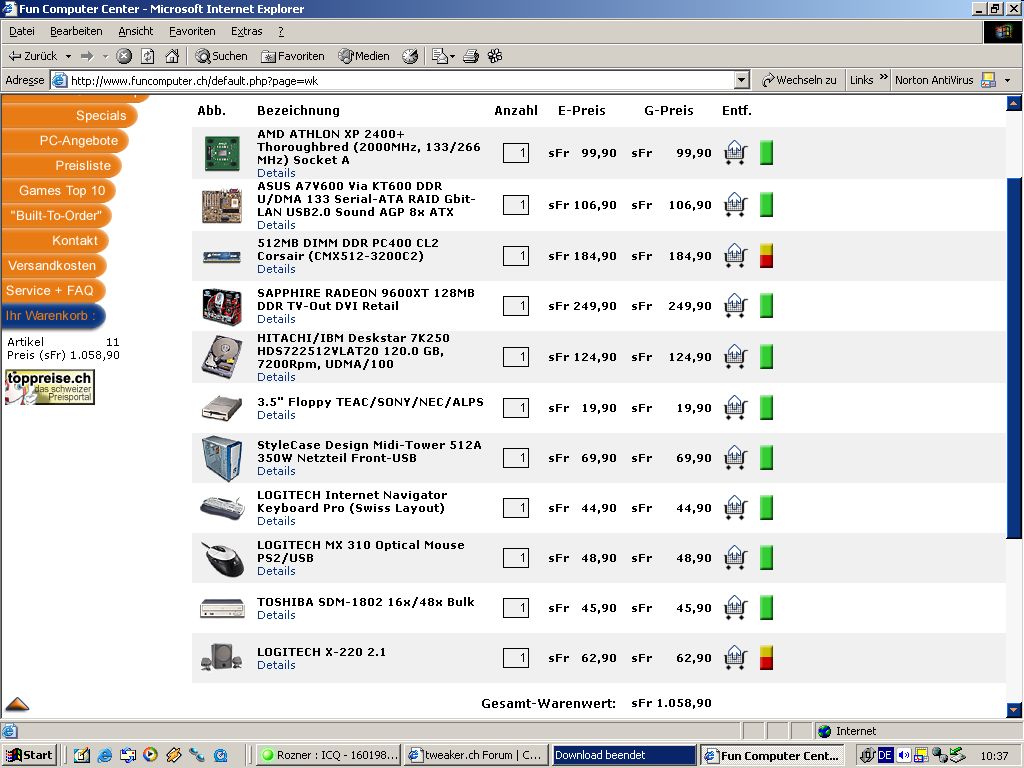Expand the Norton AntiVirus toolbar dropdown
Screen dimensions: 1024x768
click(1007, 80)
